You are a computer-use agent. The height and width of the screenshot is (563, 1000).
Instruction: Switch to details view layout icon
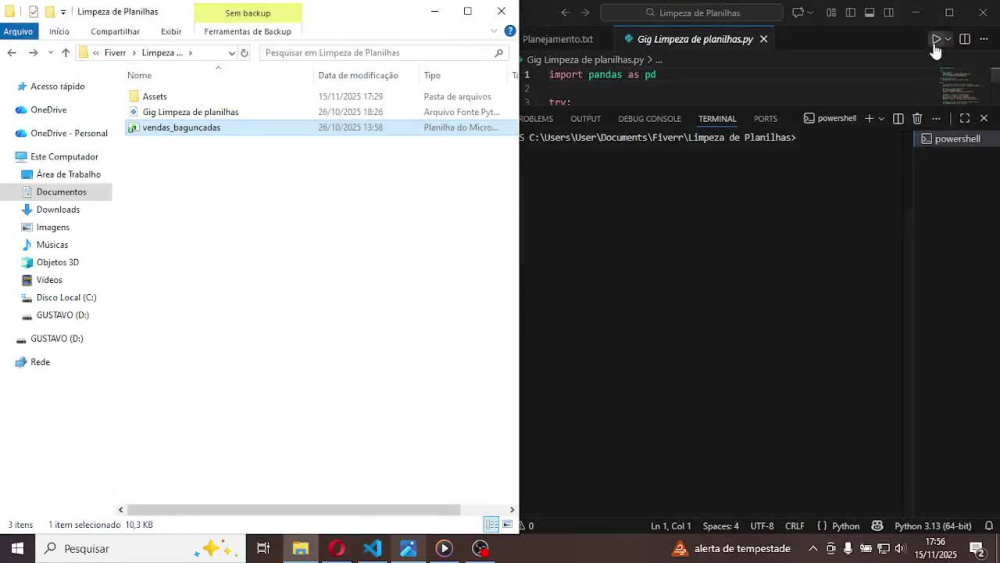click(x=491, y=525)
